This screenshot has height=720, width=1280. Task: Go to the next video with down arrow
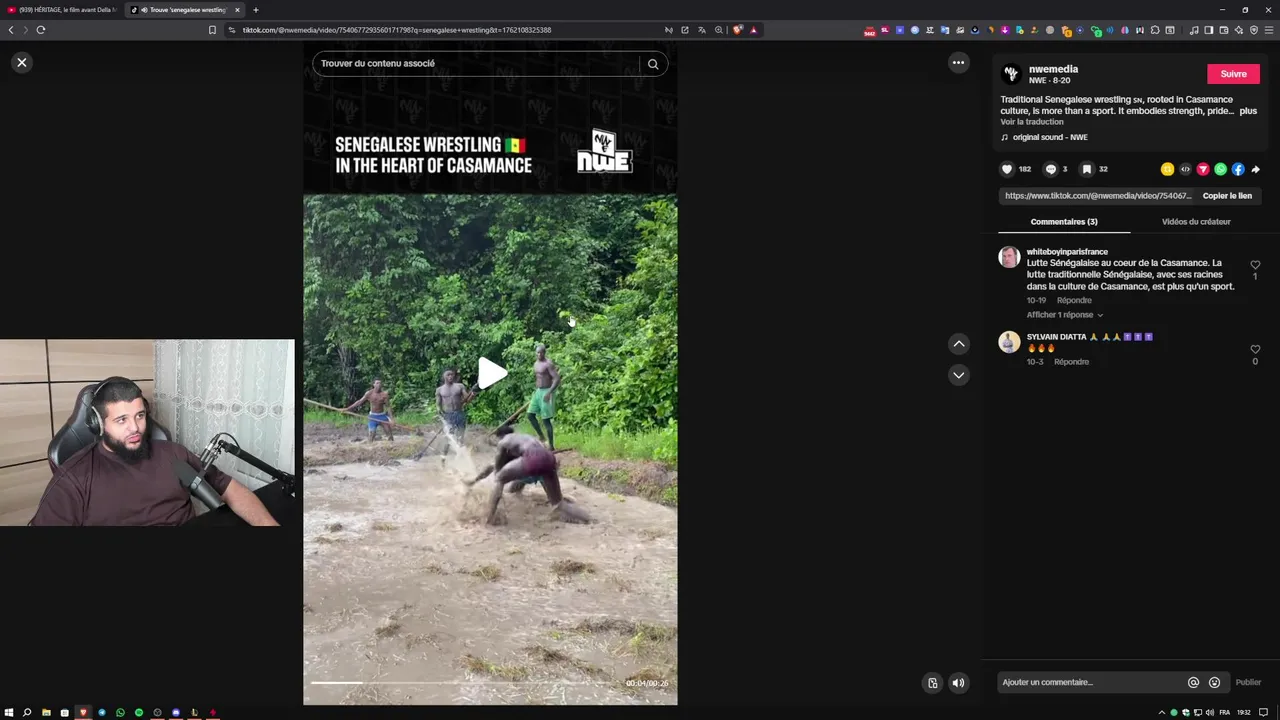click(958, 375)
